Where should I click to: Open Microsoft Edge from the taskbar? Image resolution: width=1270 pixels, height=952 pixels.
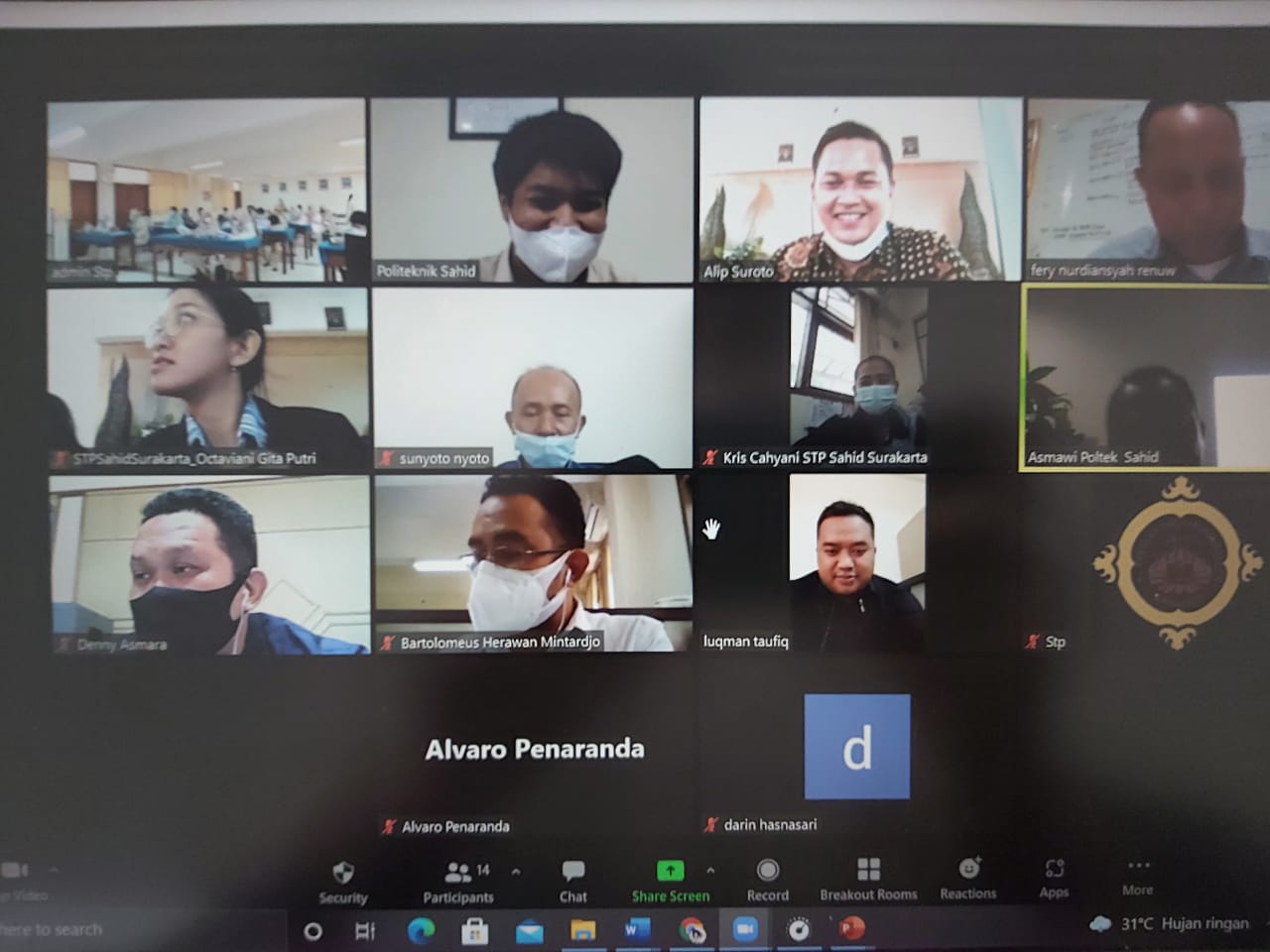[421, 931]
